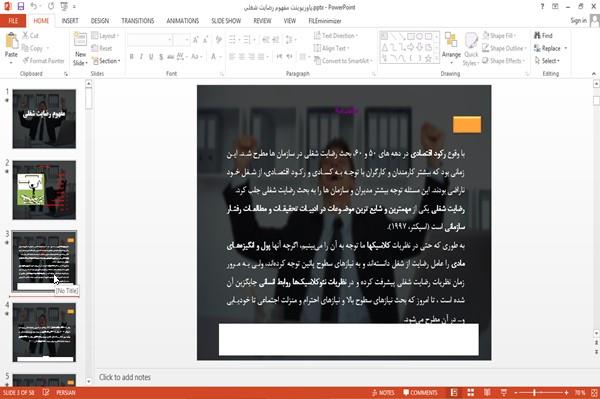Click the Undo arrow
The image size is (600, 399).
pos(34,7)
